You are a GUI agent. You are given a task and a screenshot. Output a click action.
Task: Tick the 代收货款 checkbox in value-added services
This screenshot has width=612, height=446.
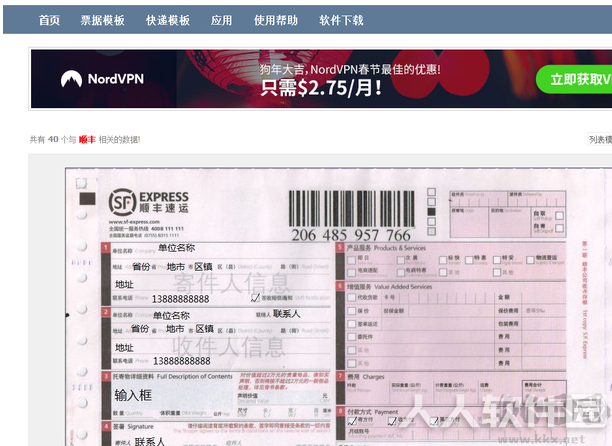click(x=352, y=298)
